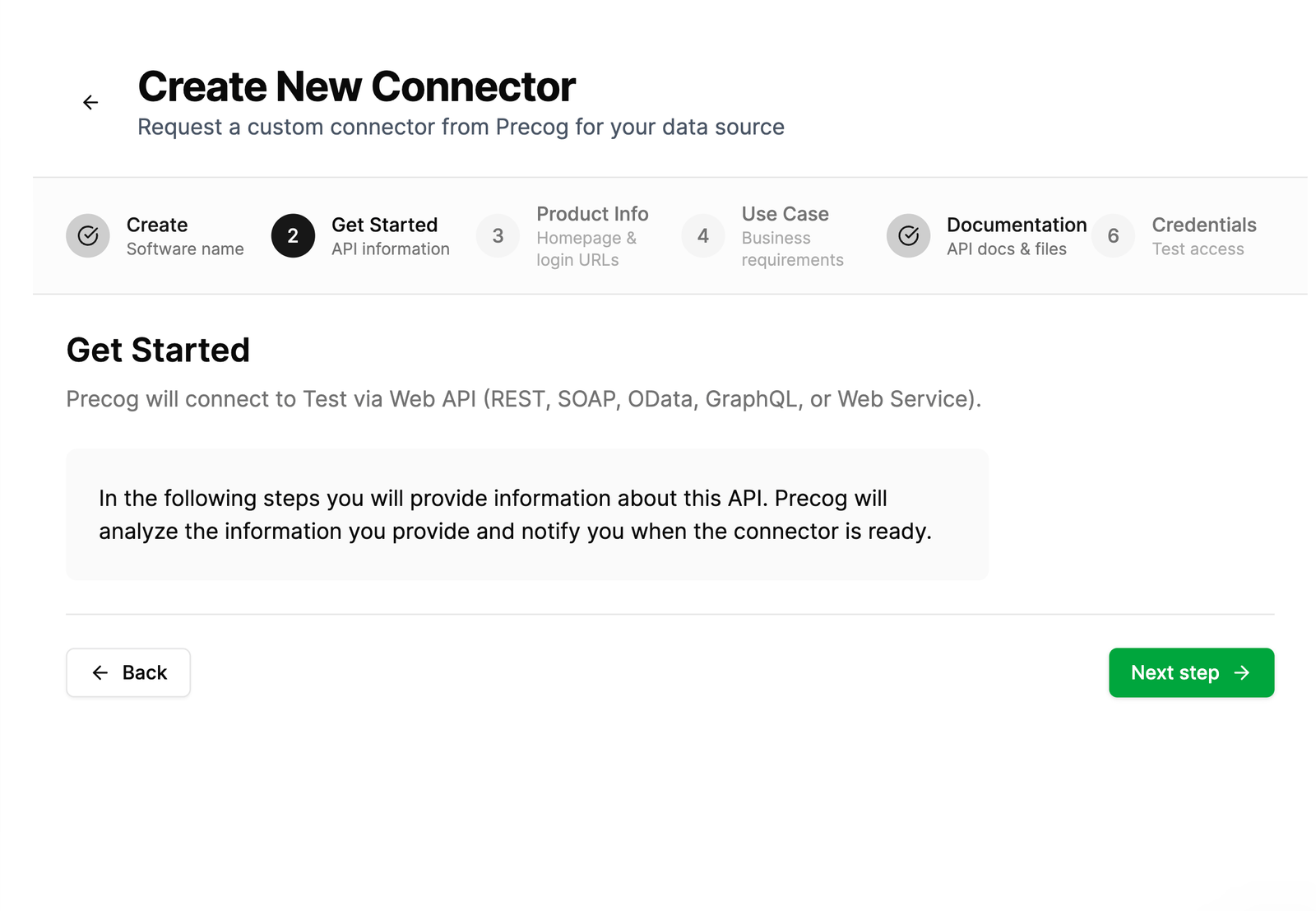Click the Get Started section heading

click(x=158, y=350)
